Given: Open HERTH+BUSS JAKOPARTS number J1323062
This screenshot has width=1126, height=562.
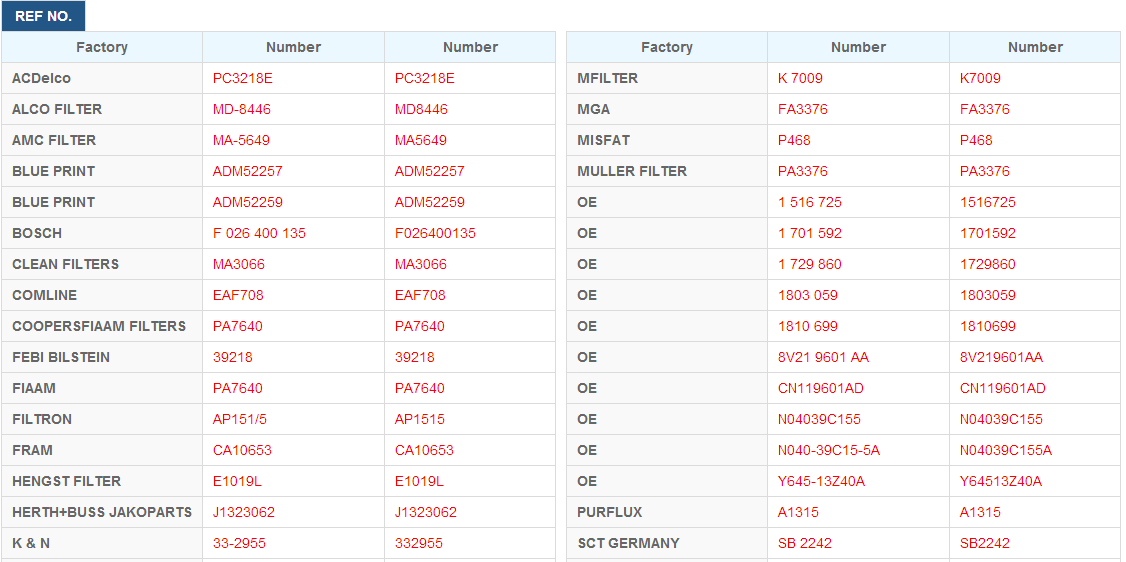Looking at the screenshot, I should pos(243,512).
